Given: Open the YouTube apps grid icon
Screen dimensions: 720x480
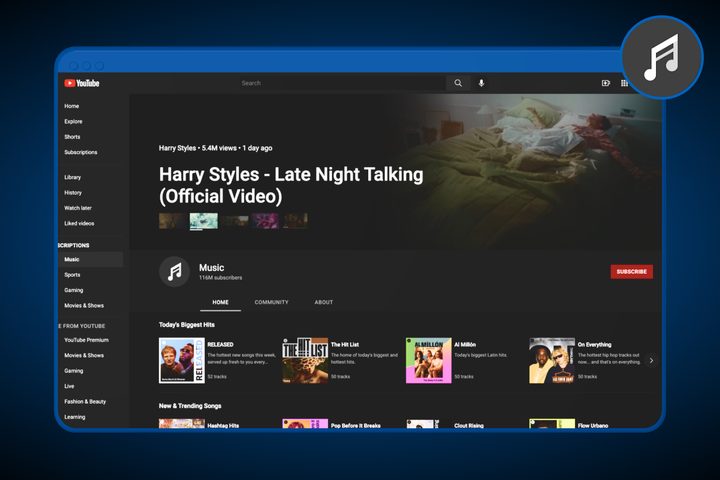Looking at the screenshot, I should click(x=624, y=83).
